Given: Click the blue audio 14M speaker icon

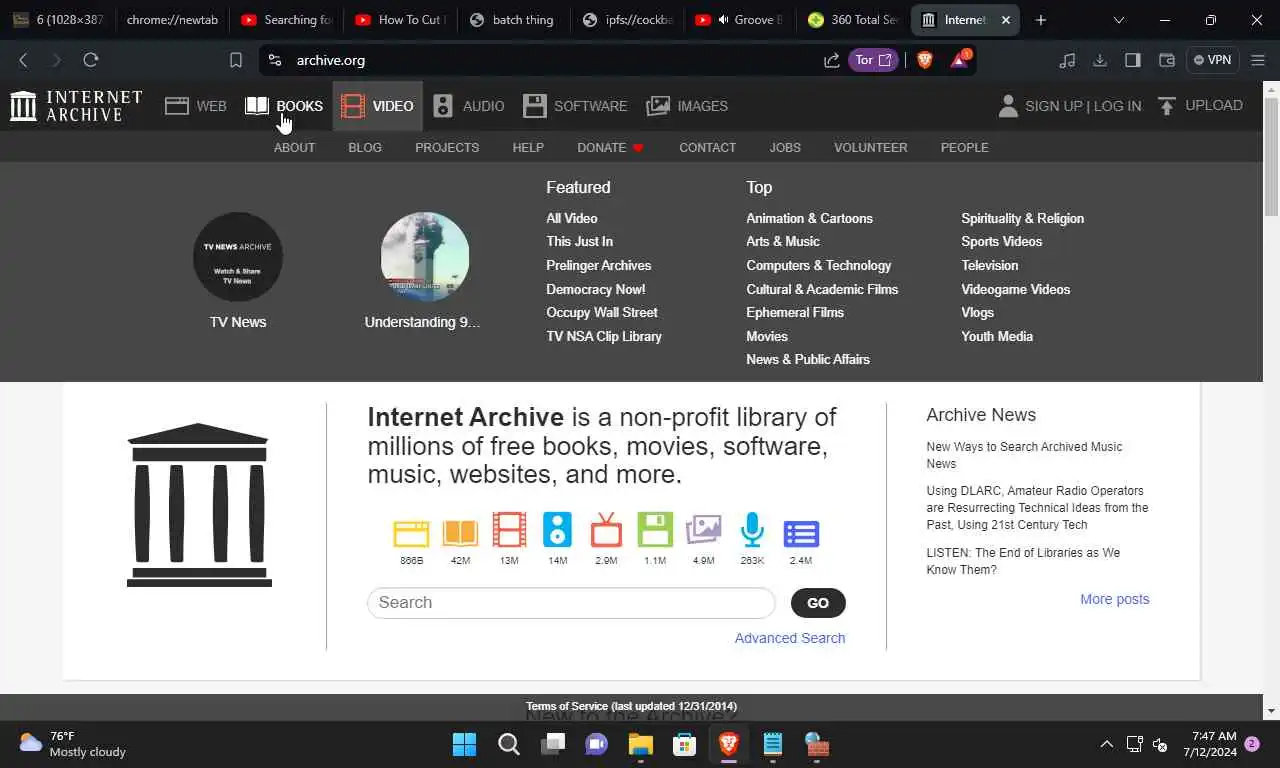Looking at the screenshot, I should 557,530.
